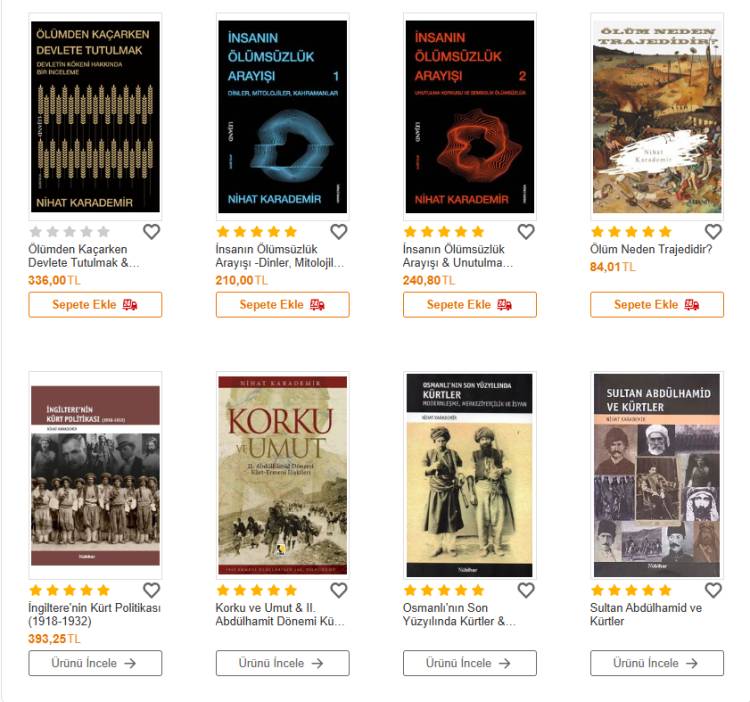The image size is (750, 702).
Task: Click the İngiltere'nin Kürt Politikası (1918-1932) title
Action: 94,614
